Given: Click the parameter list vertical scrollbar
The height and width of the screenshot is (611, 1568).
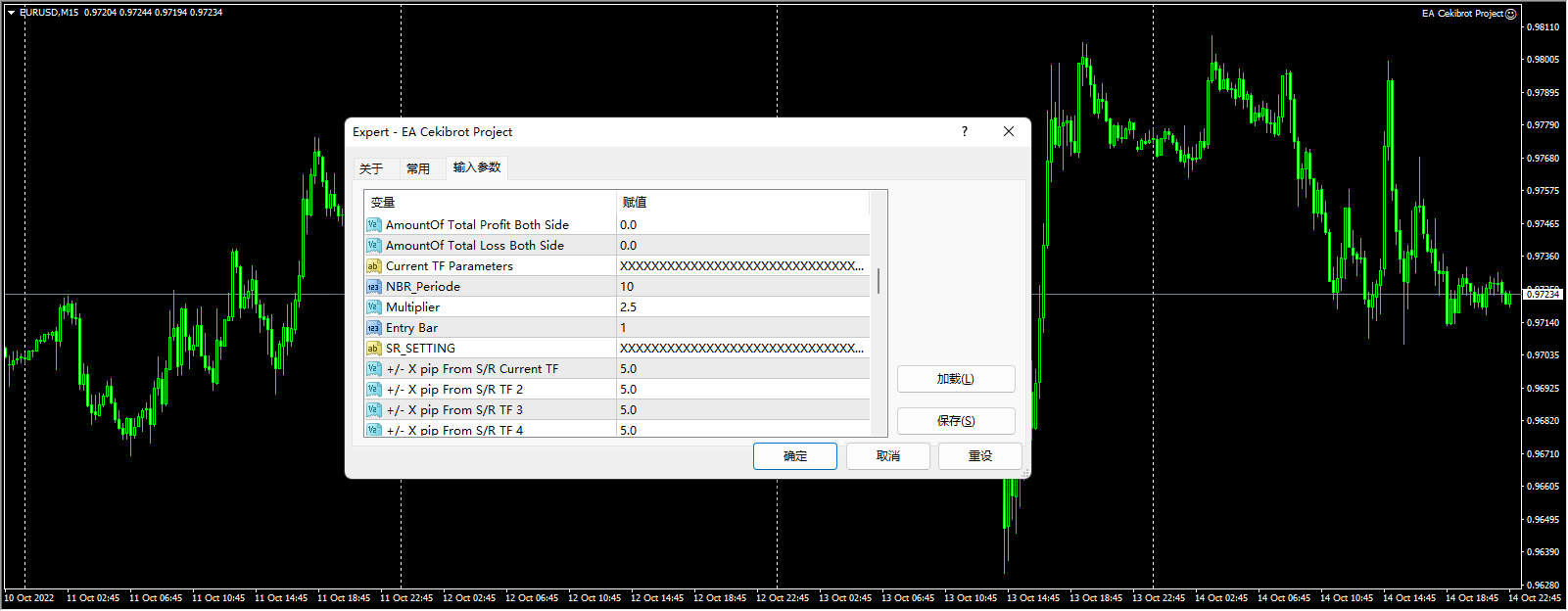Looking at the screenshot, I should coord(879,282).
